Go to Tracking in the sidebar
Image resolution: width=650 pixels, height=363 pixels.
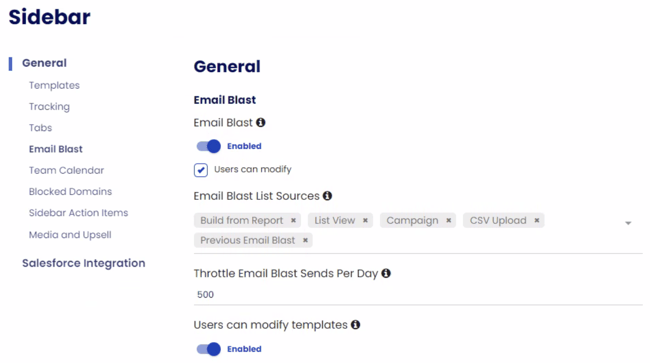pyautogui.click(x=49, y=106)
